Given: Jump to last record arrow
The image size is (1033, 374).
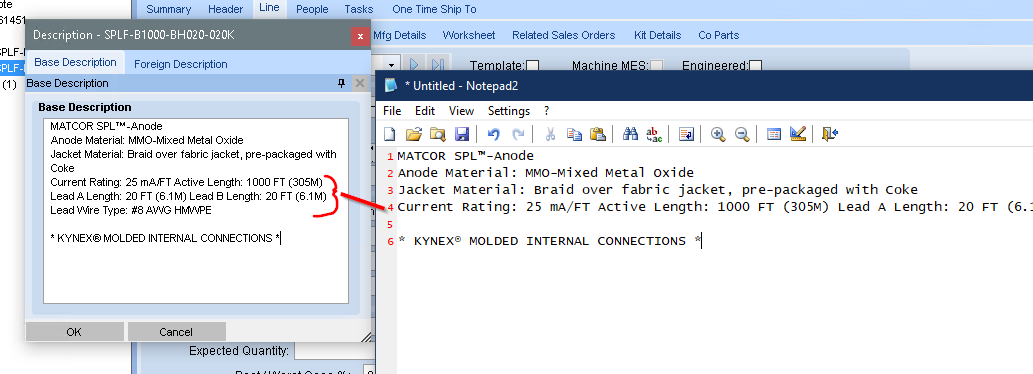Looking at the screenshot, I should [437, 65].
